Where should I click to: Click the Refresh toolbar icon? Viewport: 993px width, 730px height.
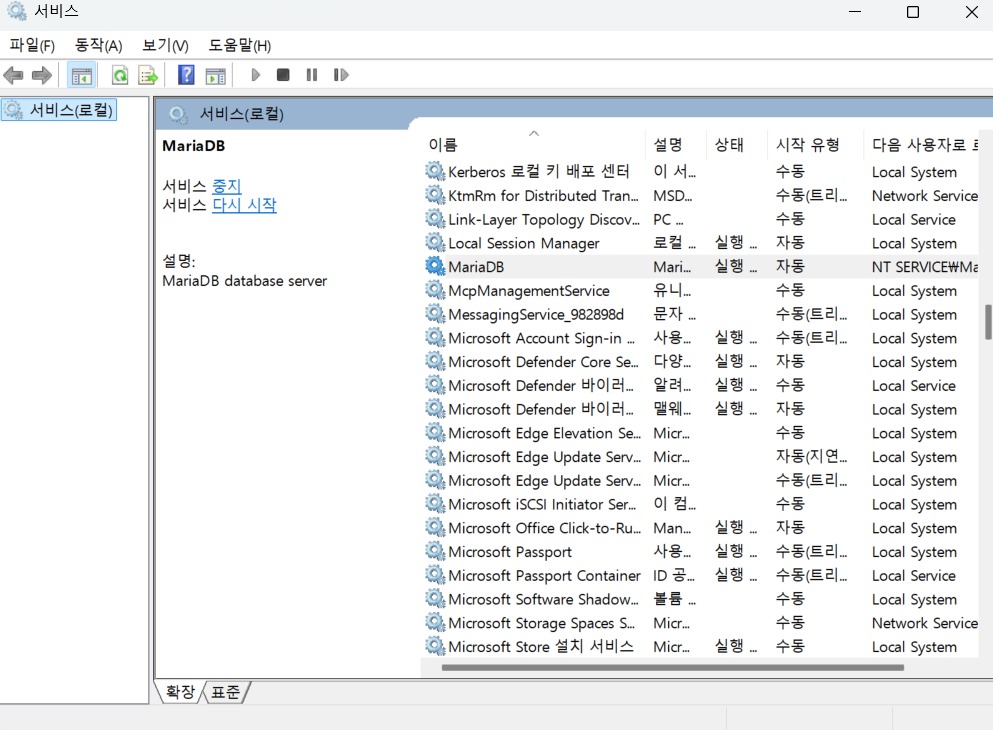120,75
